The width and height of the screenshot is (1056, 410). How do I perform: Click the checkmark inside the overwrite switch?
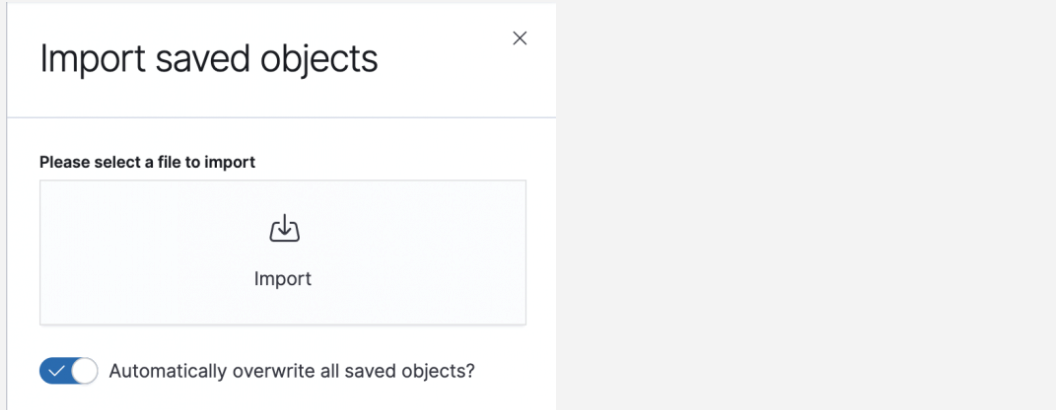pos(56,371)
